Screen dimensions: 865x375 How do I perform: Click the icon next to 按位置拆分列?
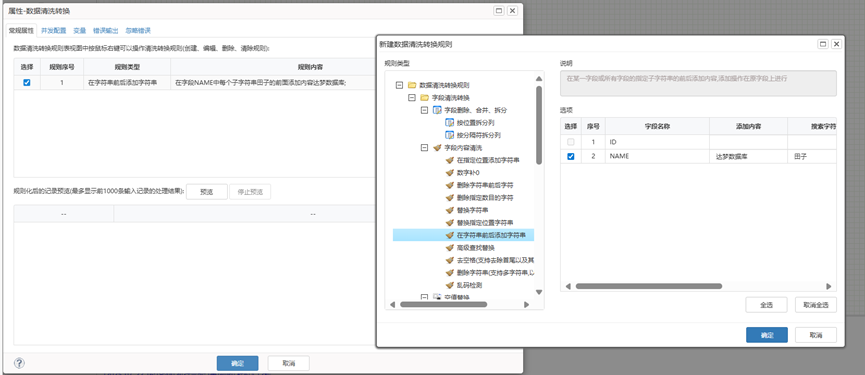(x=449, y=122)
